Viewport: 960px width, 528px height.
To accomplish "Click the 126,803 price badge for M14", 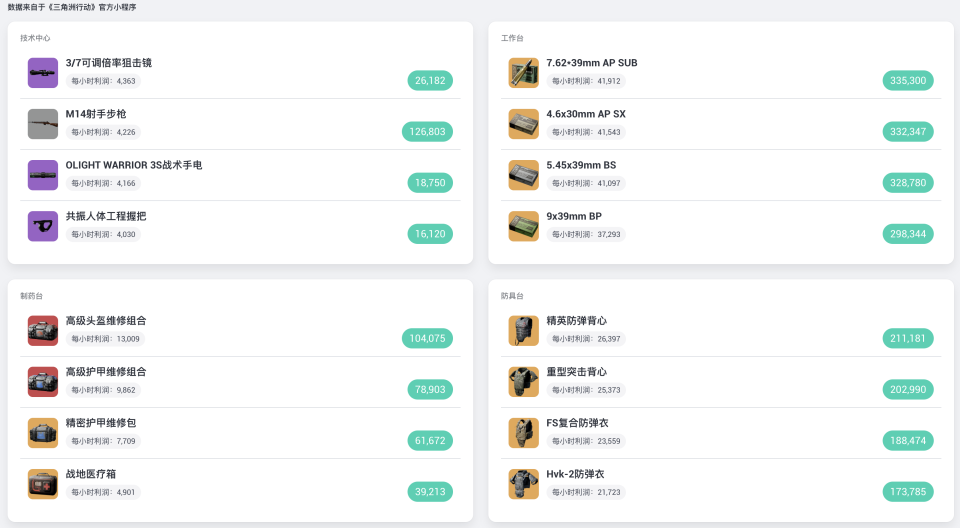I will [x=427, y=132].
